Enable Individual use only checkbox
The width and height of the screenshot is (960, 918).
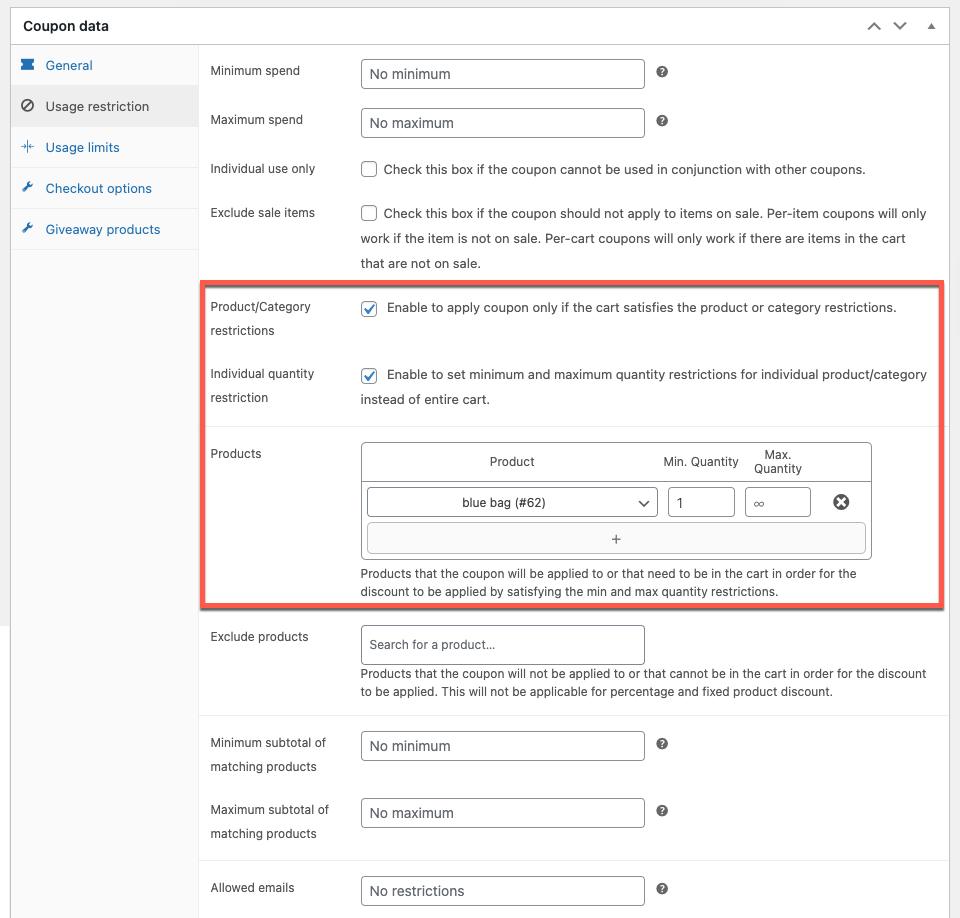click(x=369, y=169)
